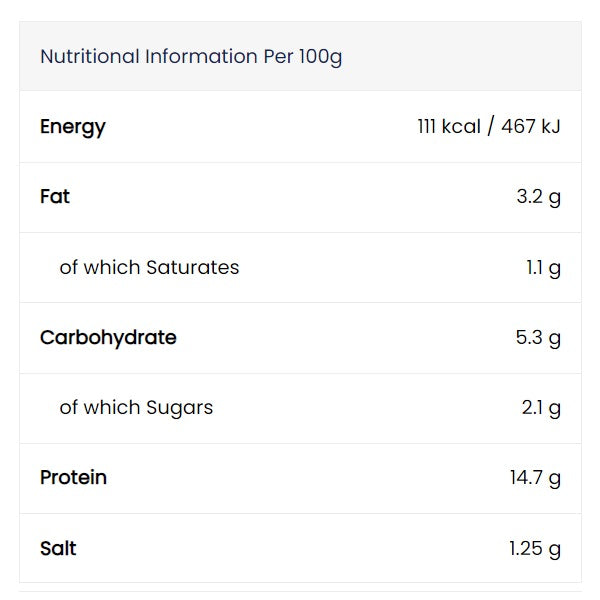Select the 111 kcal energy value
Screen dimensions: 600x600
click(449, 127)
